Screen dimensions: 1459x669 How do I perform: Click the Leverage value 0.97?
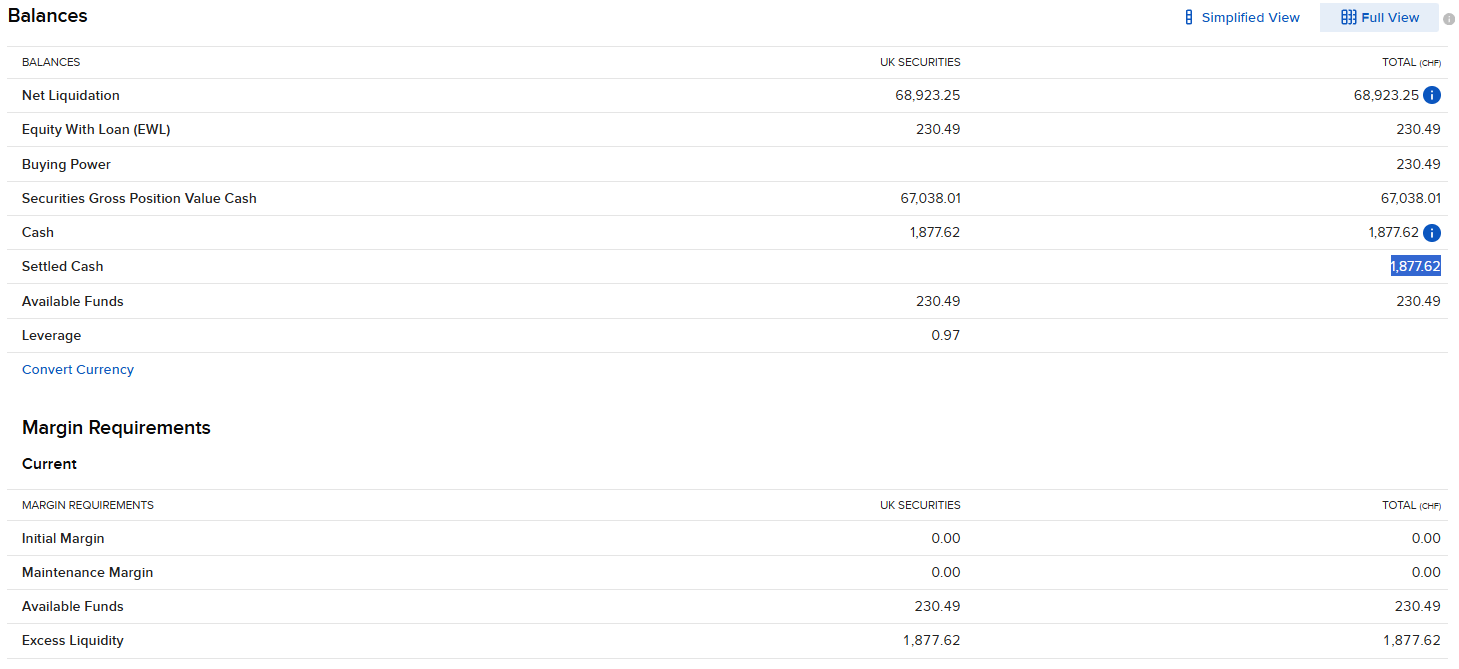[945, 336]
